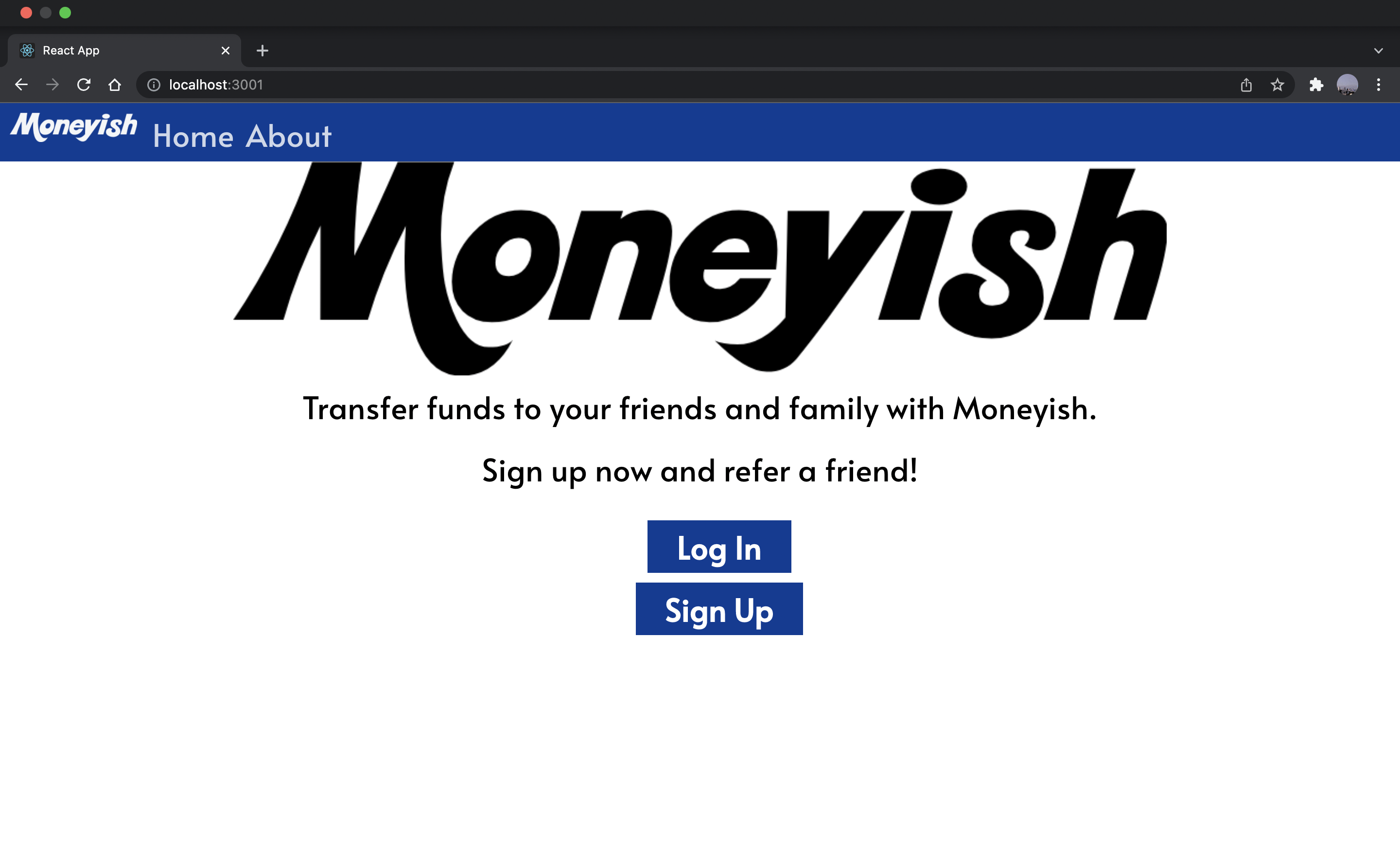Image resolution: width=1400 pixels, height=851 pixels.
Task: Click the page refresh icon
Action: click(85, 84)
